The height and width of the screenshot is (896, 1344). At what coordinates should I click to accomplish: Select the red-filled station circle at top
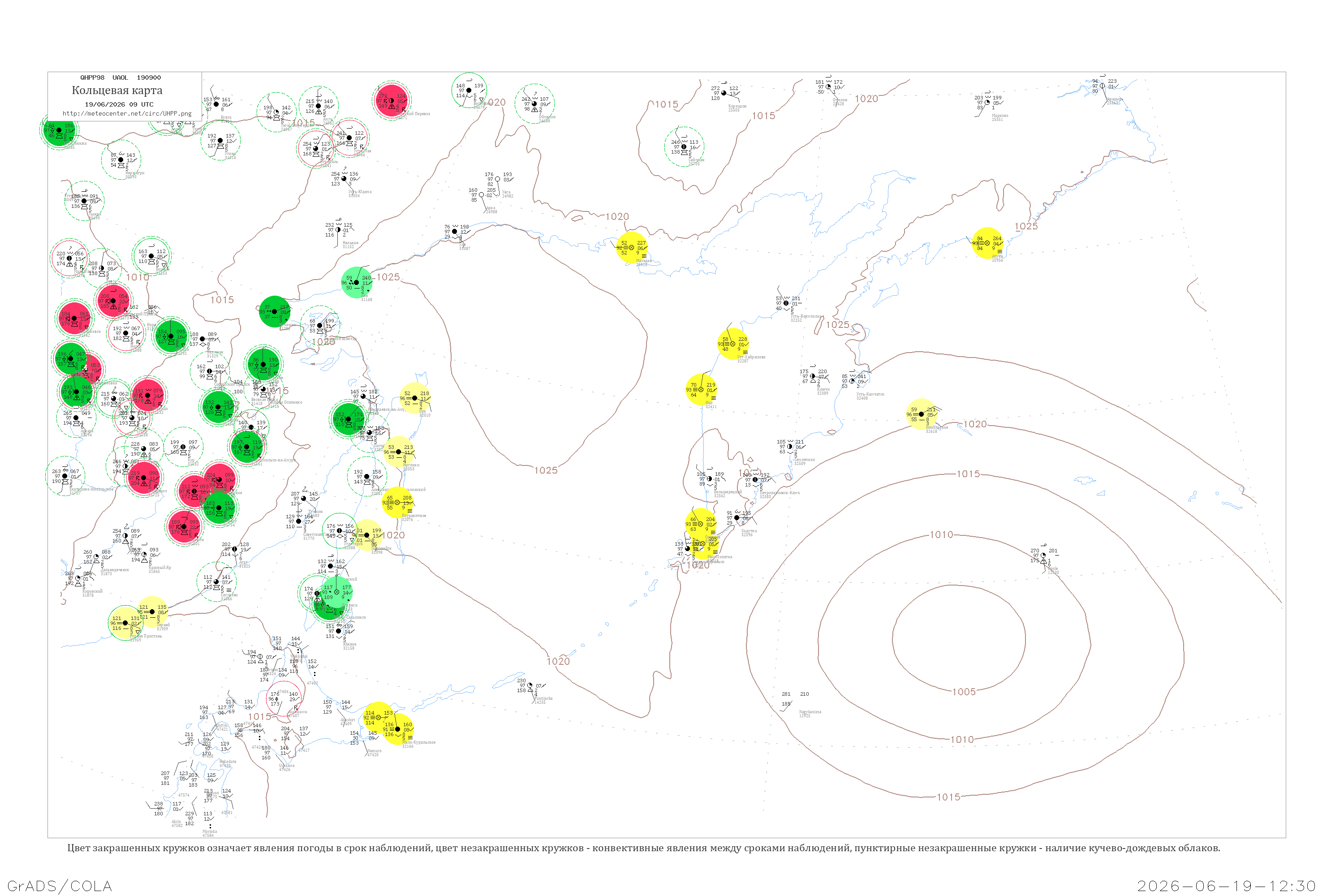pos(392,101)
